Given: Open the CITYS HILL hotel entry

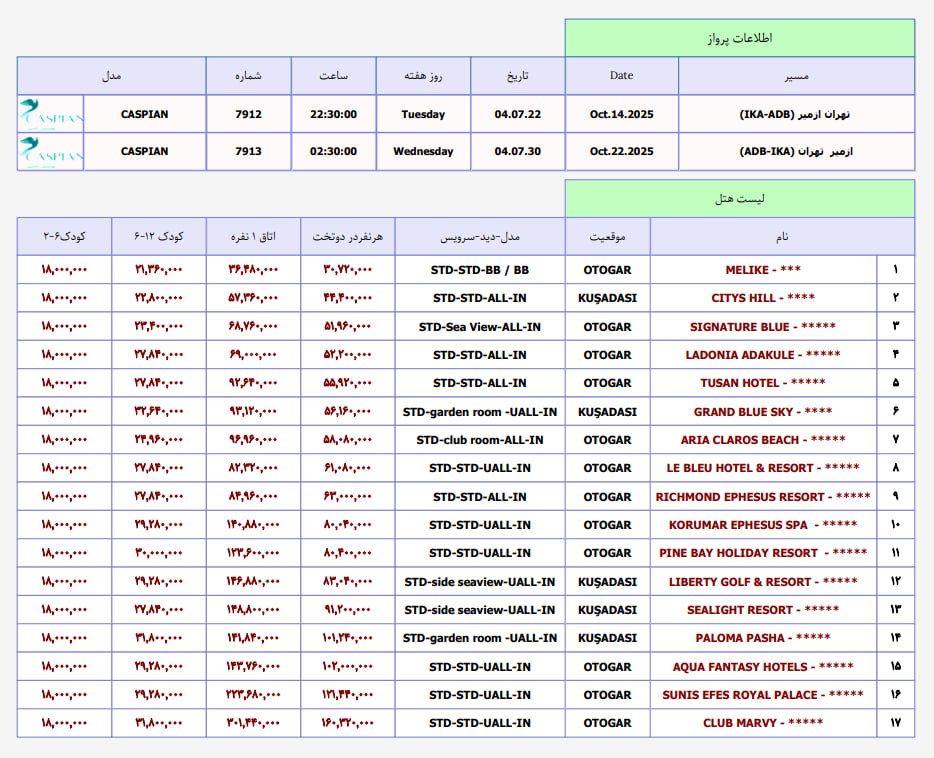Looking at the screenshot, I should pyautogui.click(x=763, y=298).
